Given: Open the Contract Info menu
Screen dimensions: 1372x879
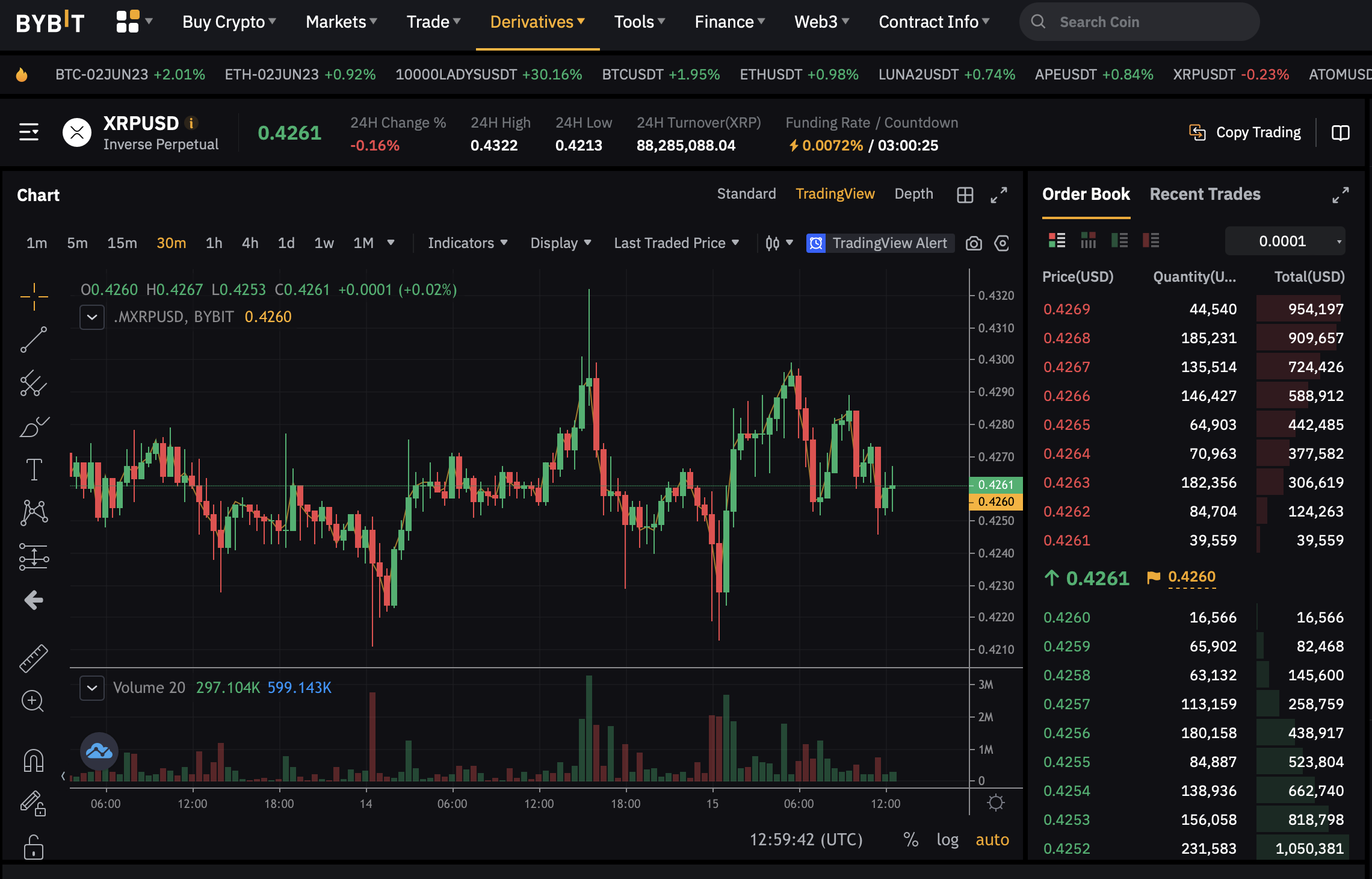Looking at the screenshot, I should tap(934, 22).
